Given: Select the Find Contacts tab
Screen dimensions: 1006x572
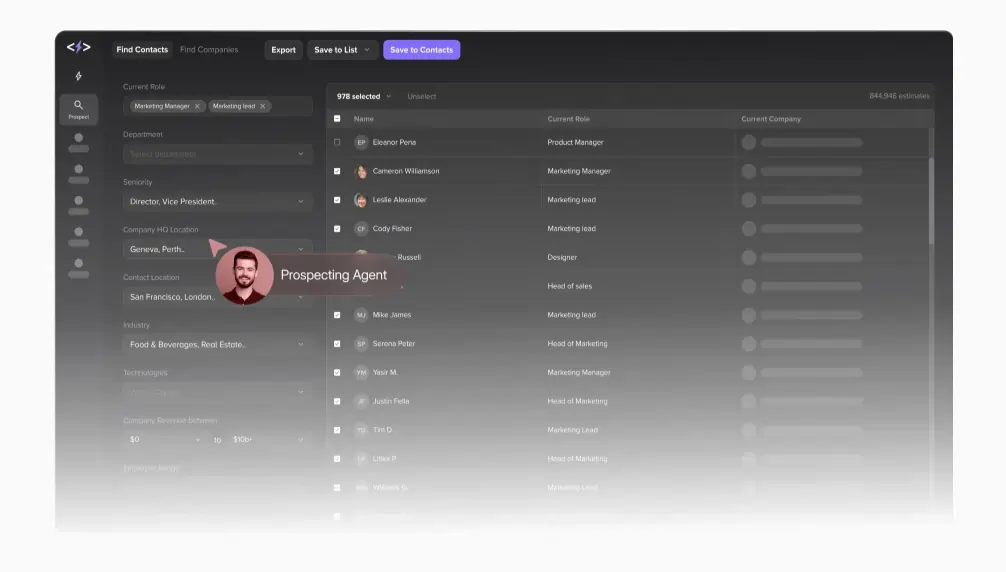Looking at the screenshot, I should [142, 50].
